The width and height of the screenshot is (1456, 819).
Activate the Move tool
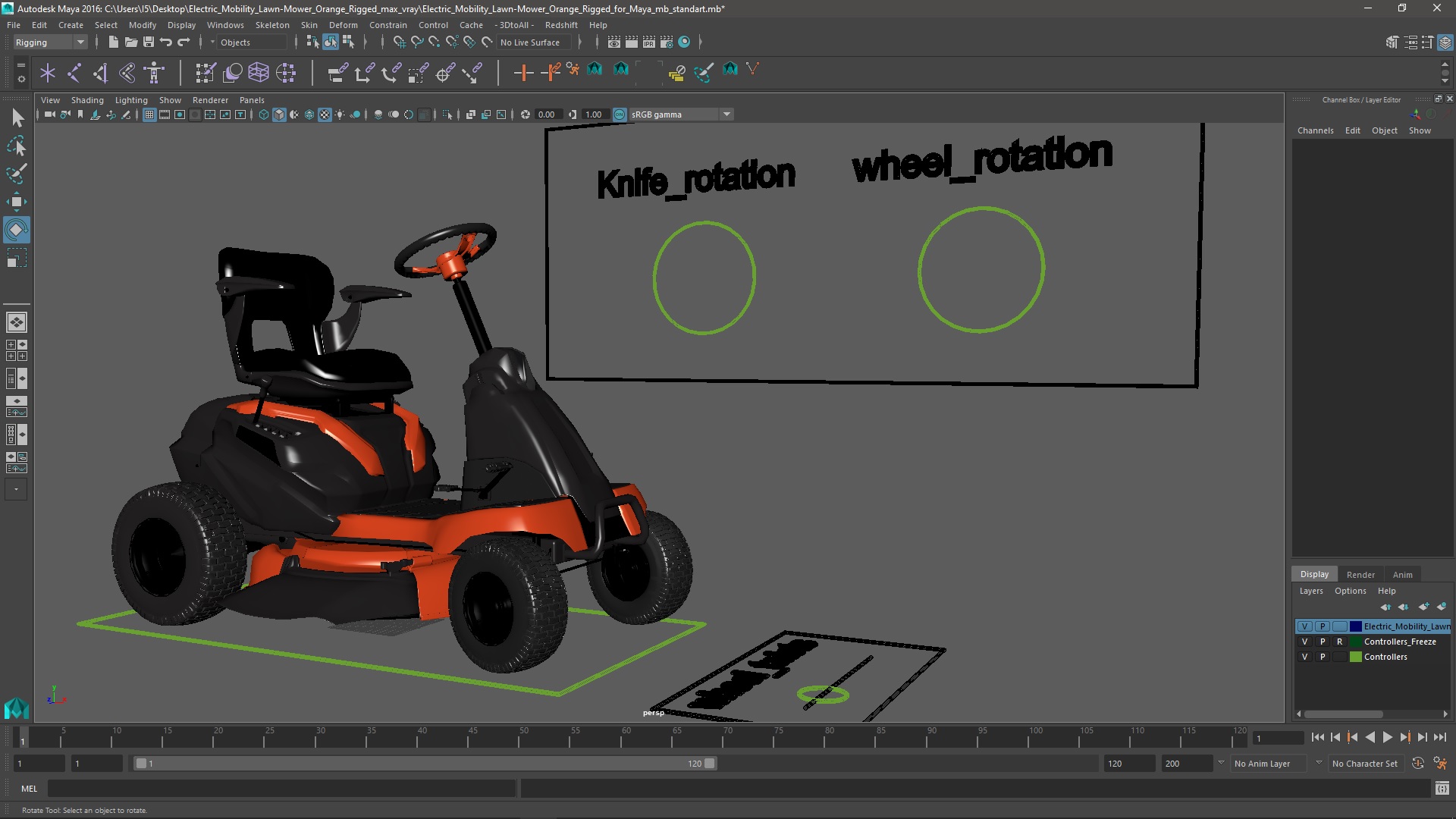point(17,202)
